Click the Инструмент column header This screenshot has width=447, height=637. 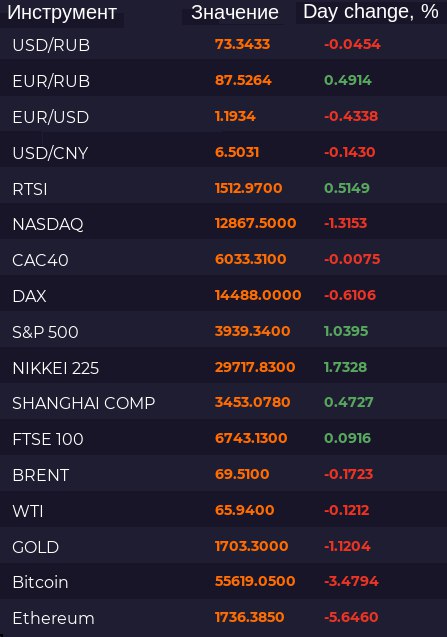tap(62, 13)
